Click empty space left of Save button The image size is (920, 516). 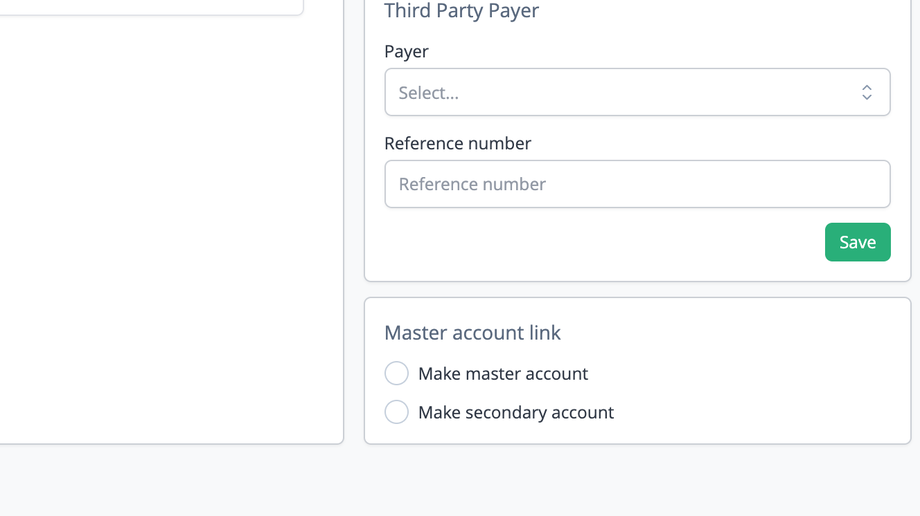tap(600, 243)
